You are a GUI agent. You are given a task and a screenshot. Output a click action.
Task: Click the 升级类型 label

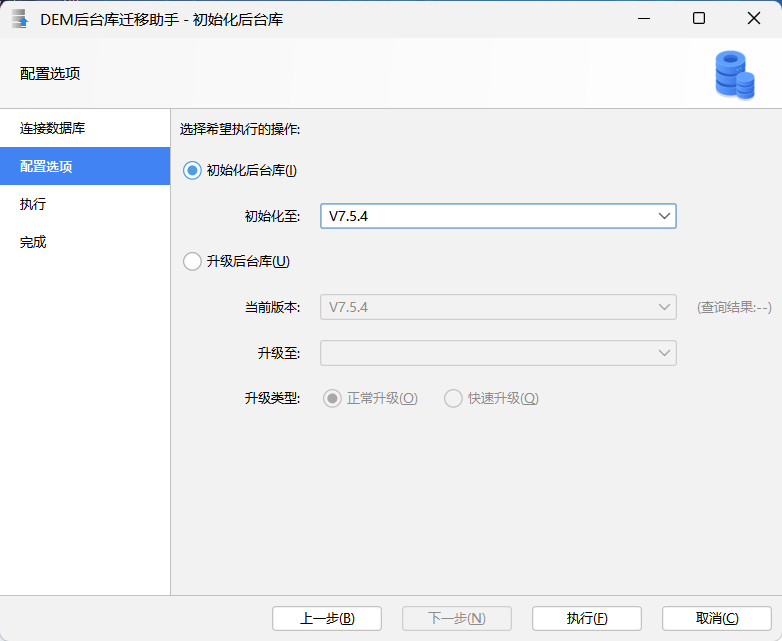[x=272, y=399]
